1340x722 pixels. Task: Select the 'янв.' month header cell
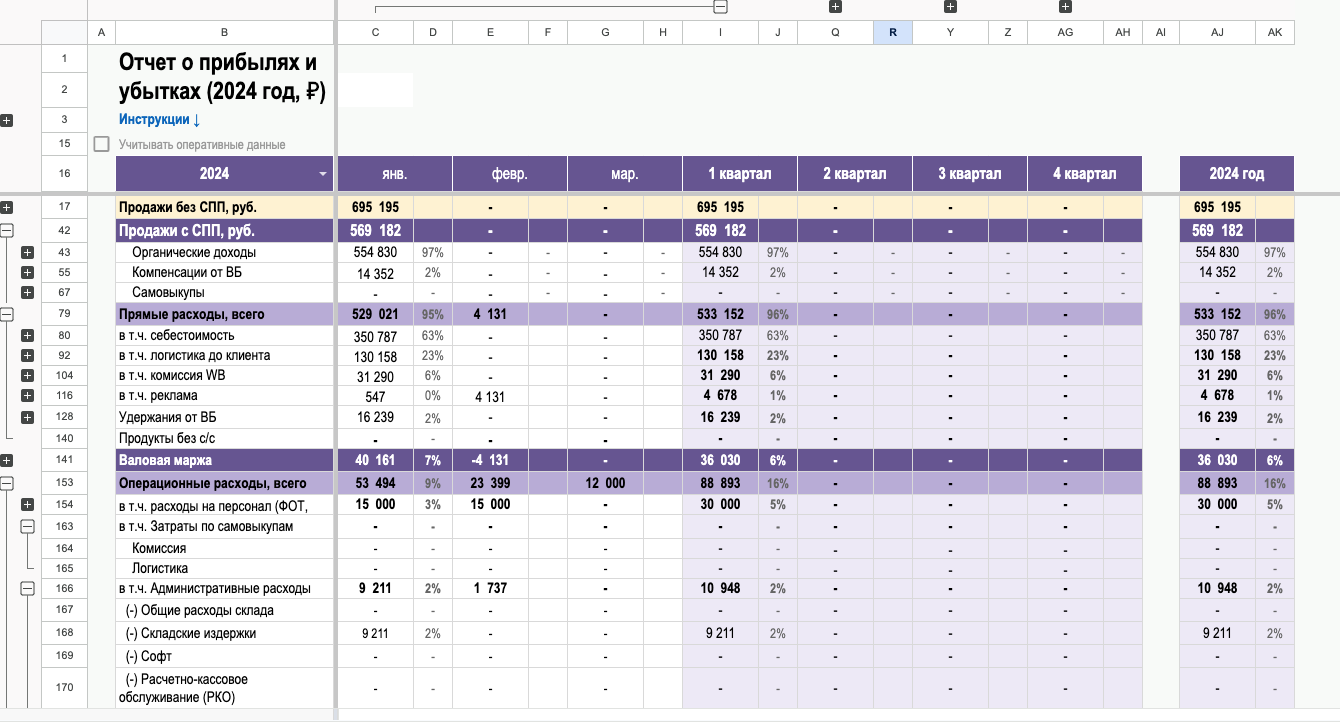[395, 173]
